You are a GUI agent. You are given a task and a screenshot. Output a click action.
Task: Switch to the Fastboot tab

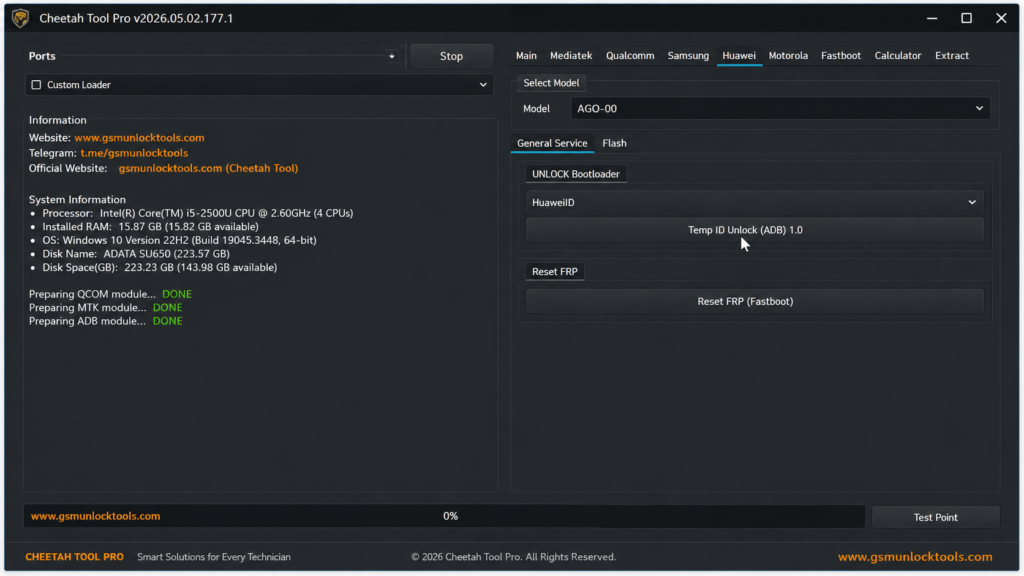coord(840,56)
